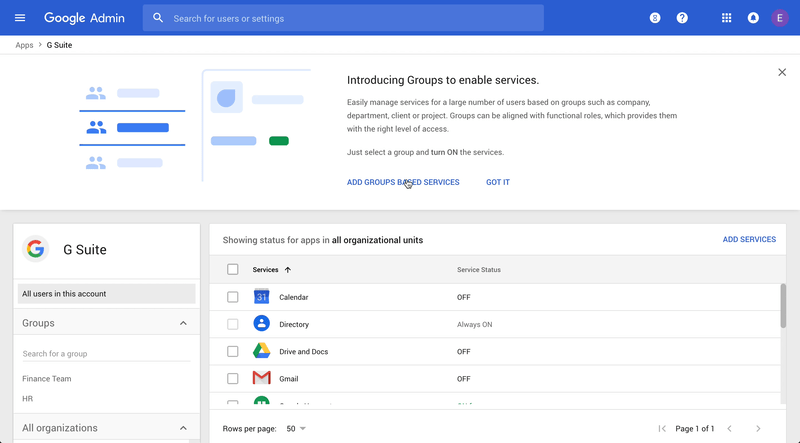Select All users in this account
Image resolution: width=800 pixels, height=443 pixels.
pyautogui.click(x=107, y=293)
